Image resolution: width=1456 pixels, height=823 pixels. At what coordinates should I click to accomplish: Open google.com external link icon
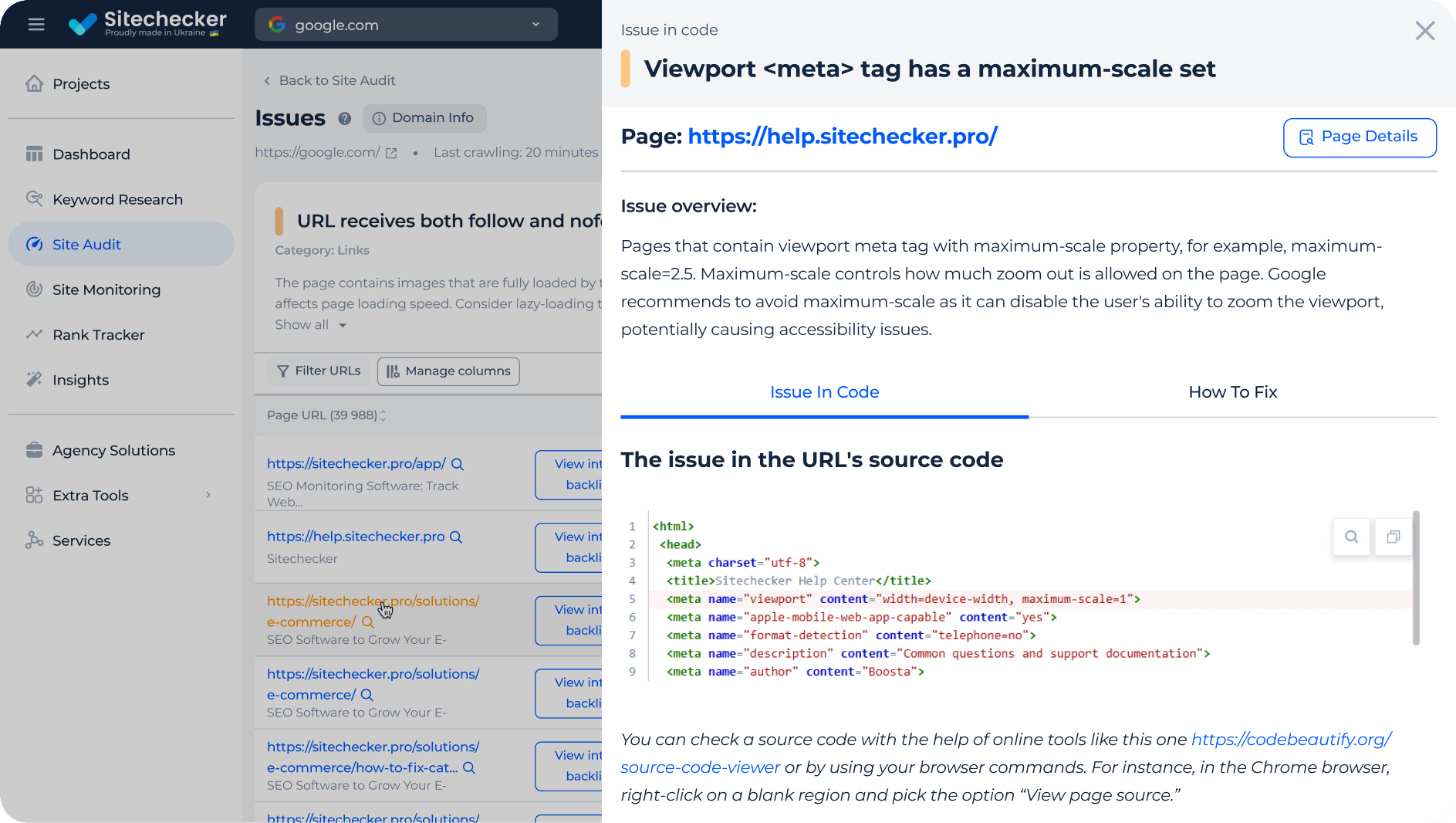(x=391, y=153)
